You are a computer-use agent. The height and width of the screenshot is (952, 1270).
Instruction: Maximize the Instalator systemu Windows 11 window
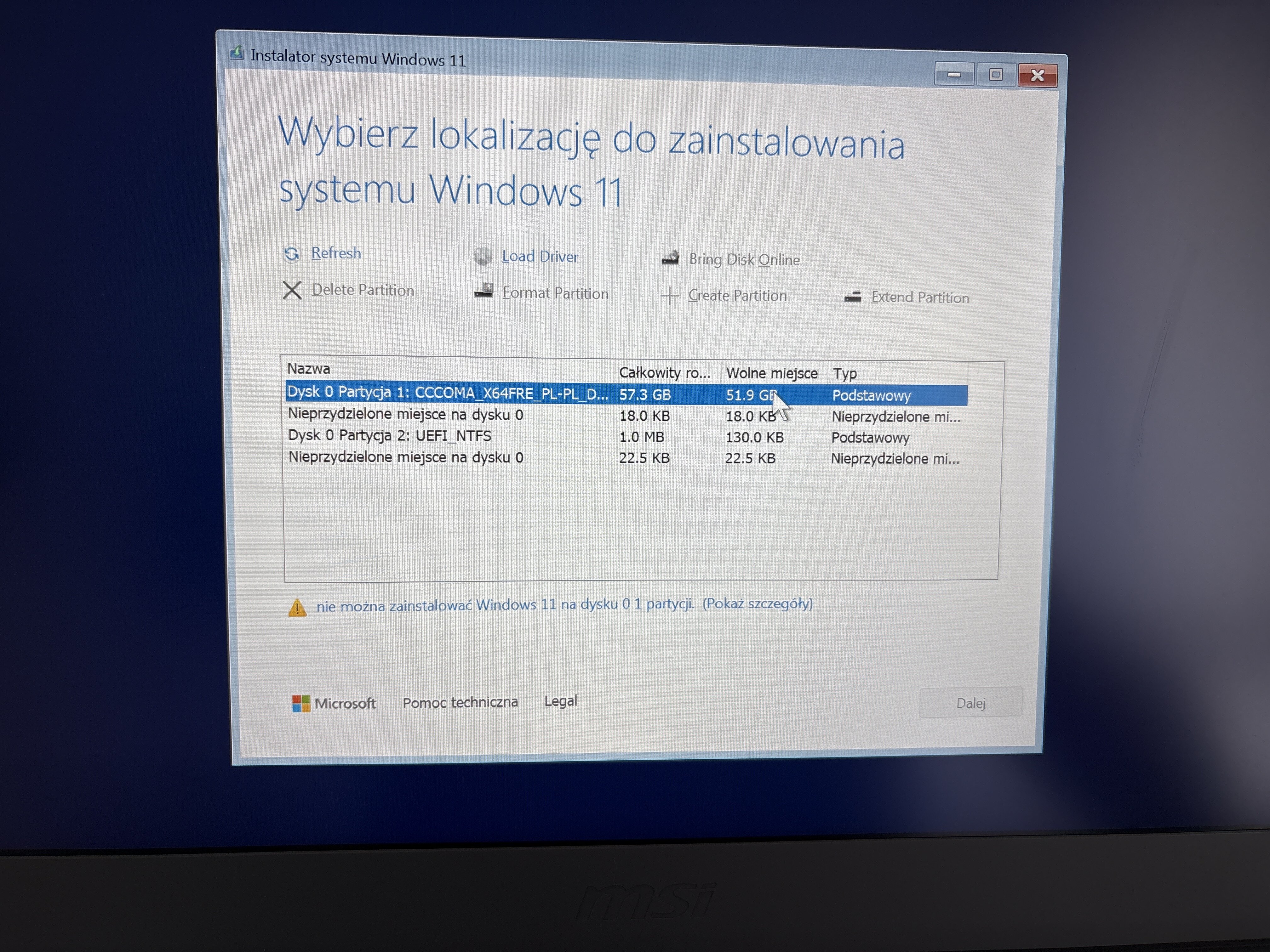[996, 75]
